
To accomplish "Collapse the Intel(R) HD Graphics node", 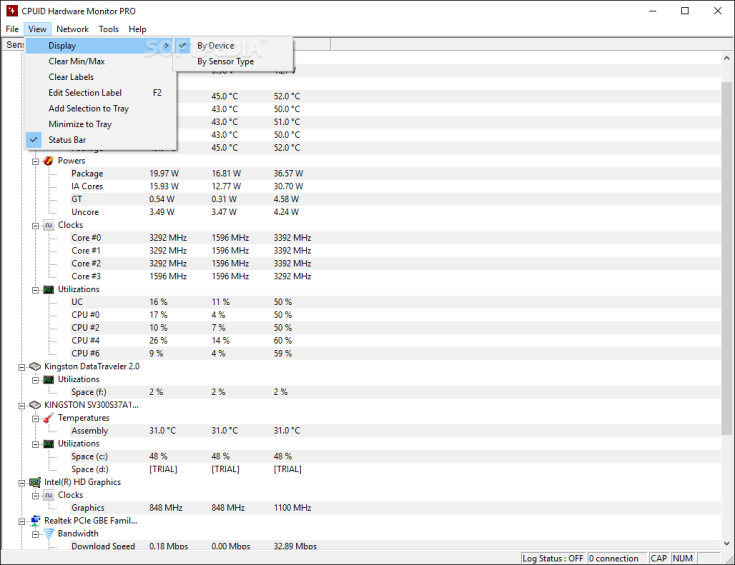I will click(22, 482).
